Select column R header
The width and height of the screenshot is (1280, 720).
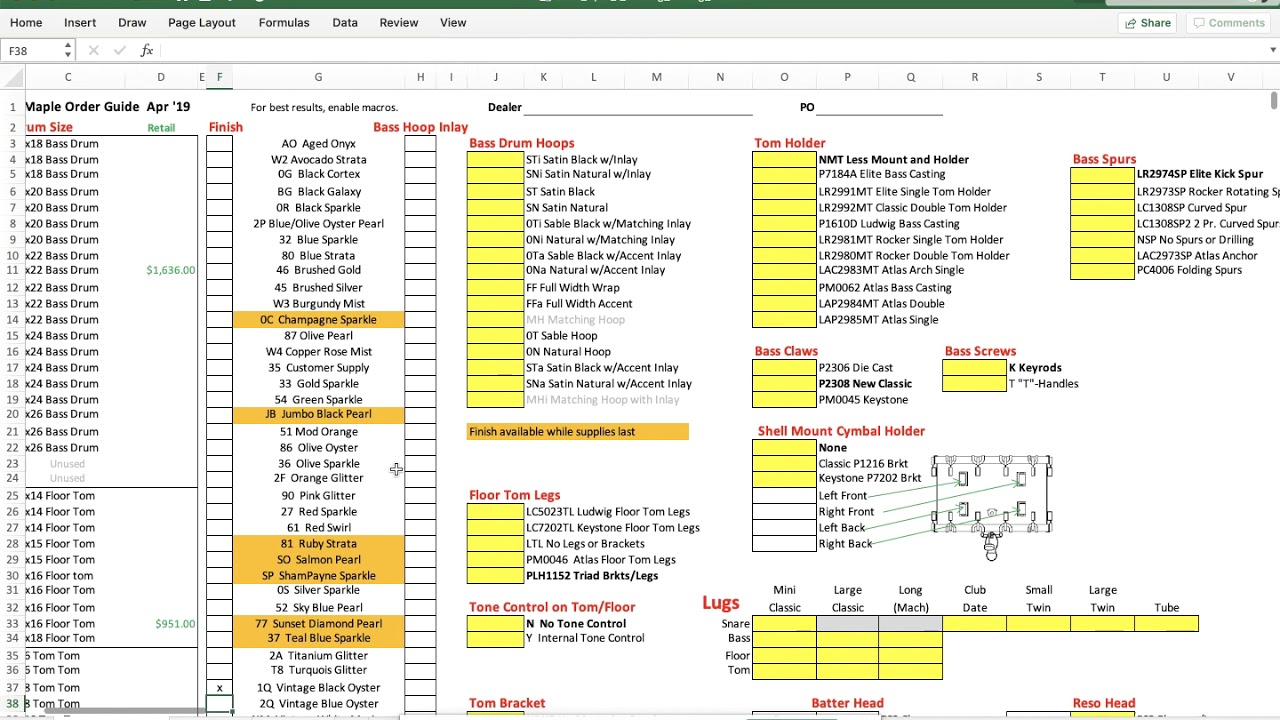975,77
